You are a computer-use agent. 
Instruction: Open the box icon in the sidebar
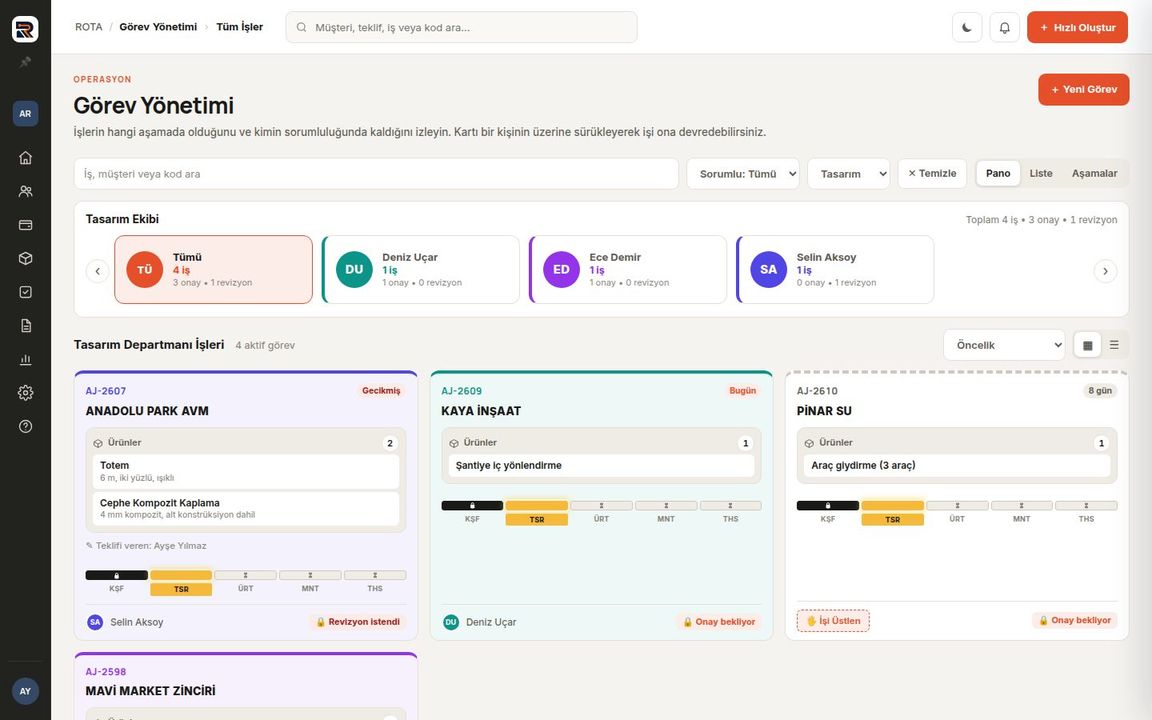pos(25,259)
